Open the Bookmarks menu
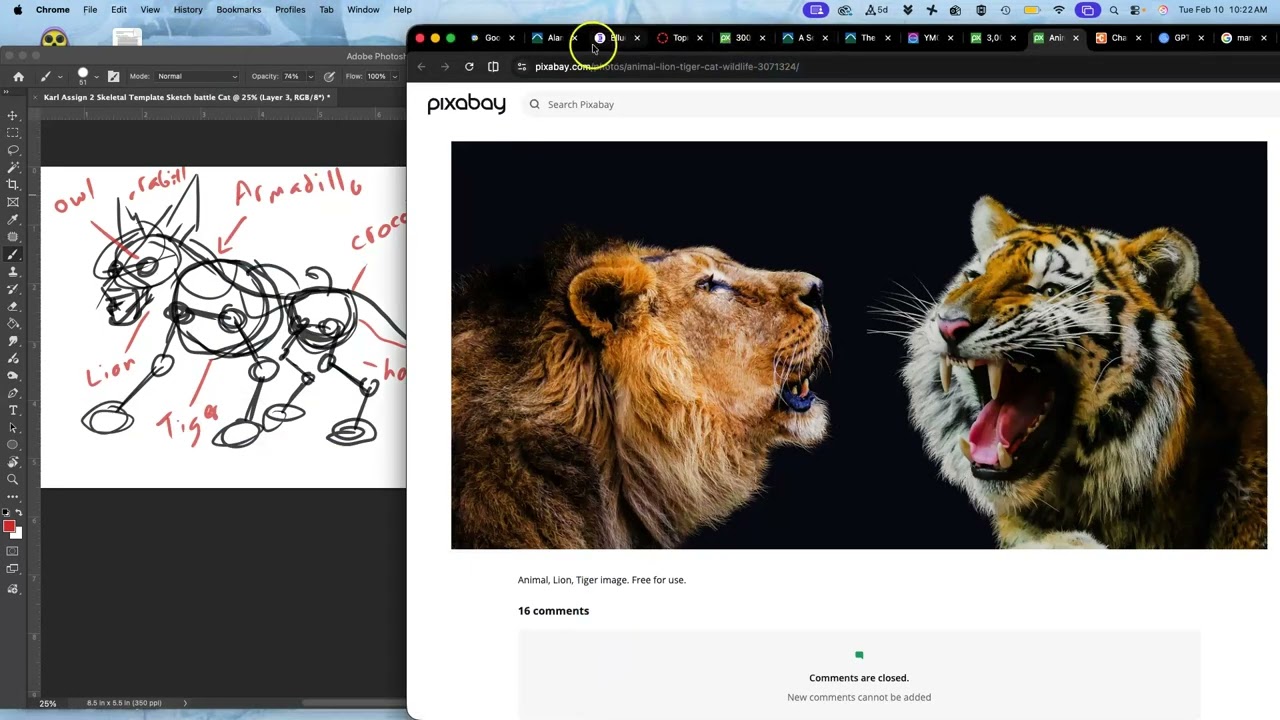 tap(238, 10)
